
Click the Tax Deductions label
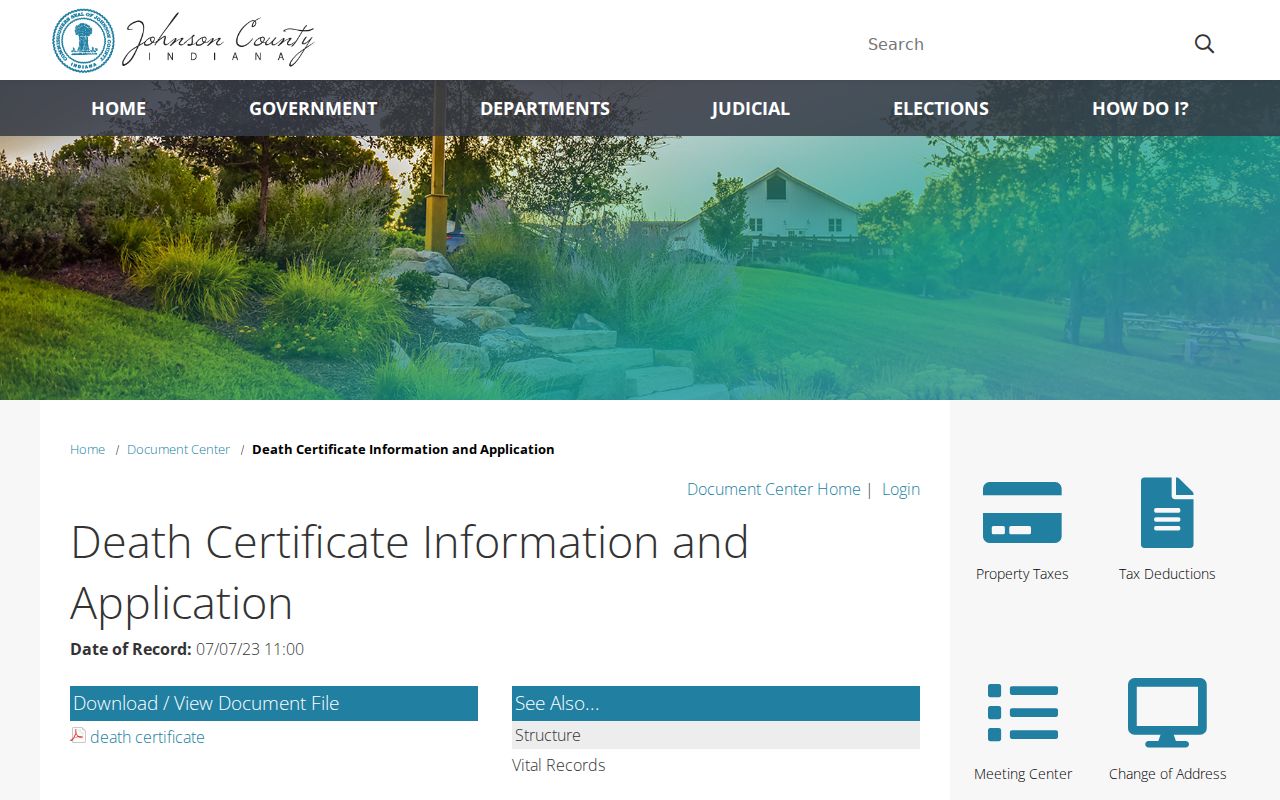[x=1167, y=574]
